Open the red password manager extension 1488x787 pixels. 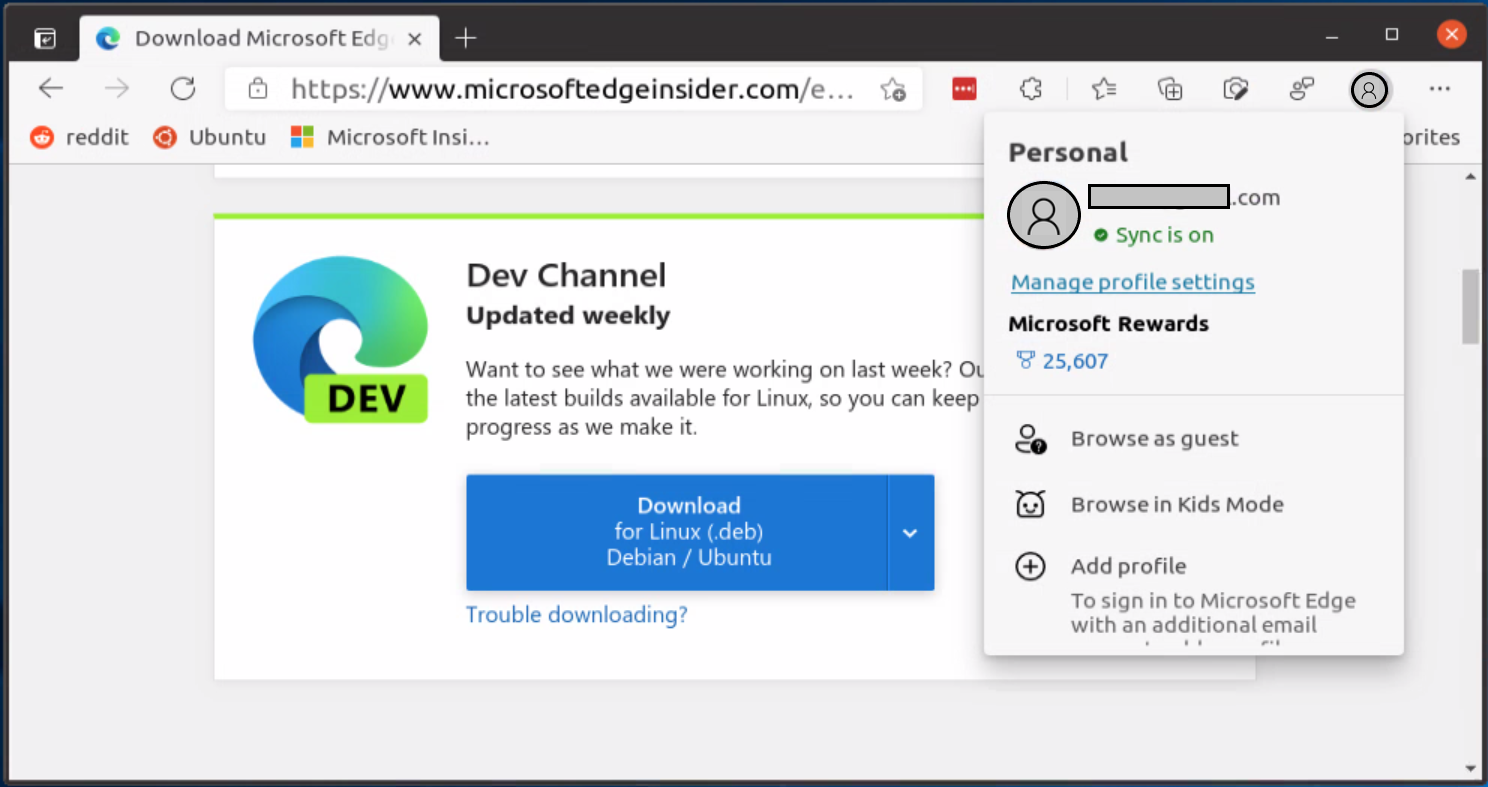coord(964,89)
